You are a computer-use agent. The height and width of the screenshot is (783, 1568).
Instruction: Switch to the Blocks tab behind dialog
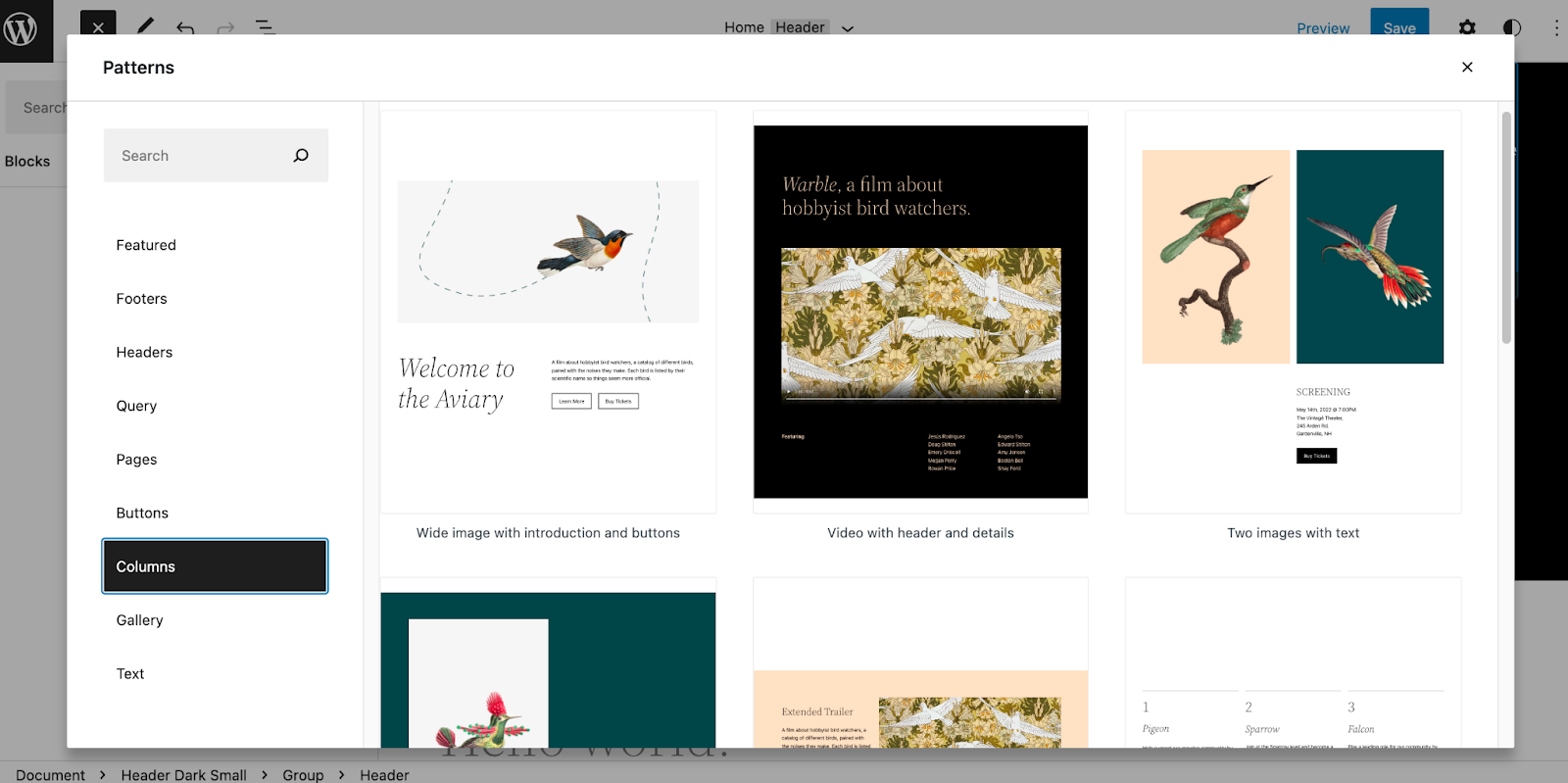[27, 161]
